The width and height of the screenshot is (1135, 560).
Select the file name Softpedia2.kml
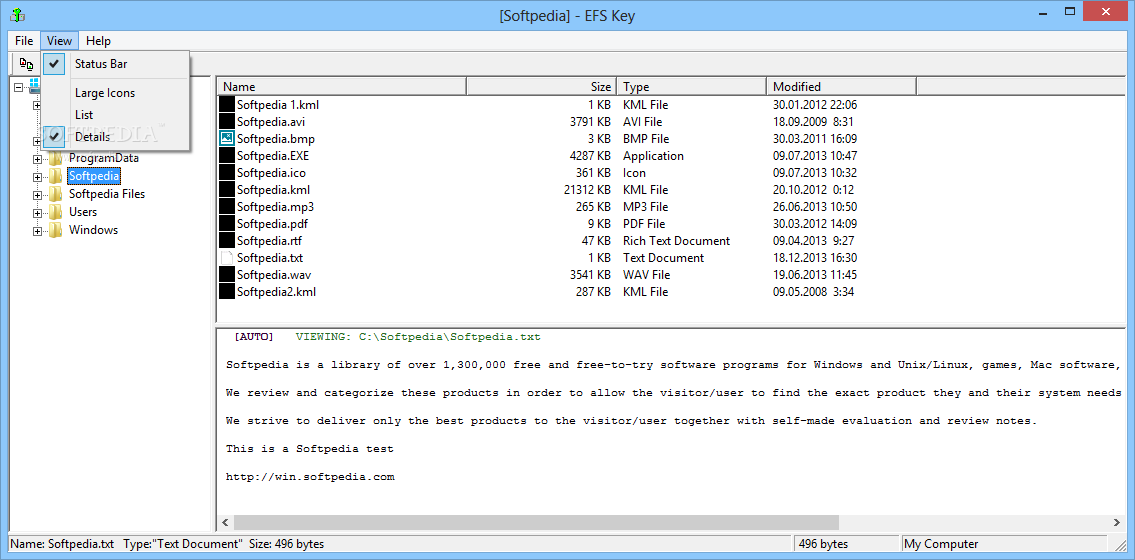tap(277, 292)
